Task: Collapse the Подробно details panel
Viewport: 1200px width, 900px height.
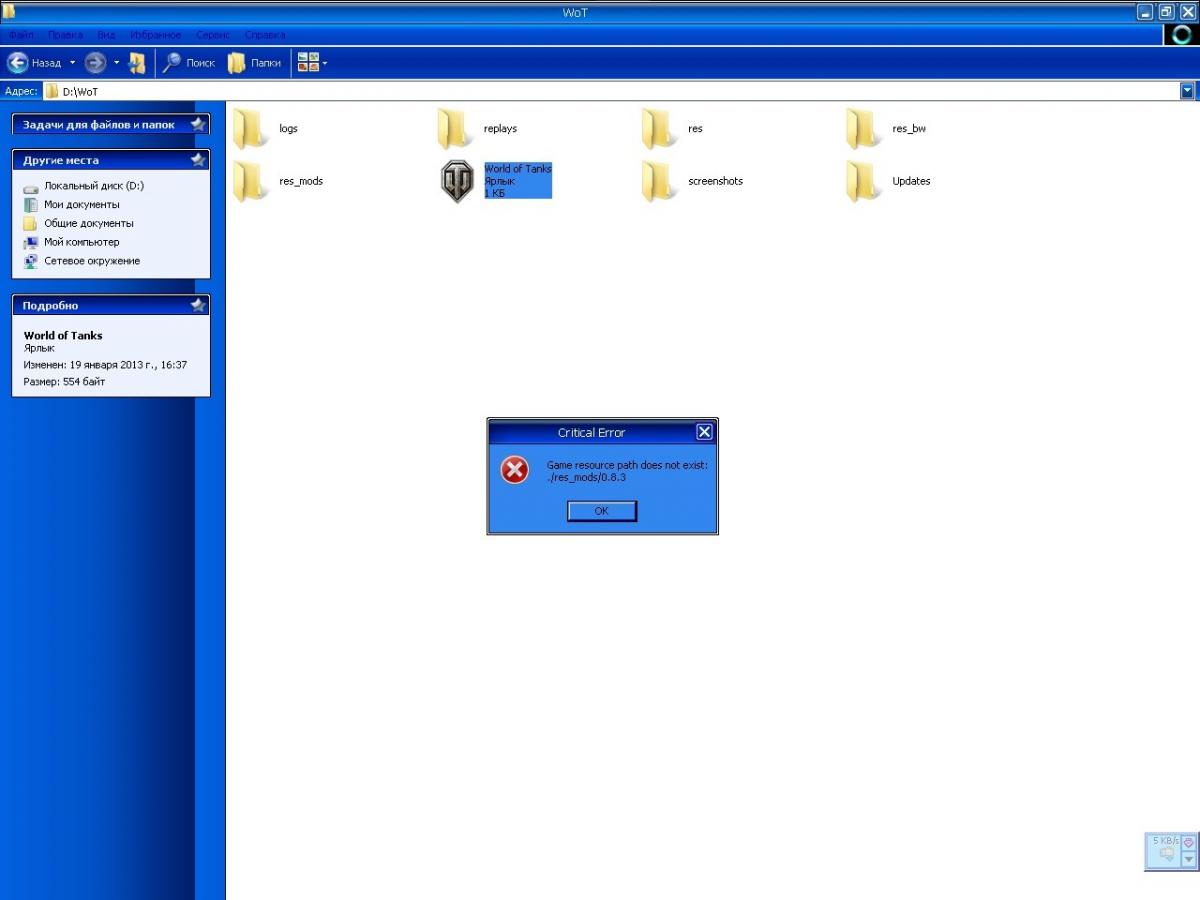Action: coord(198,306)
